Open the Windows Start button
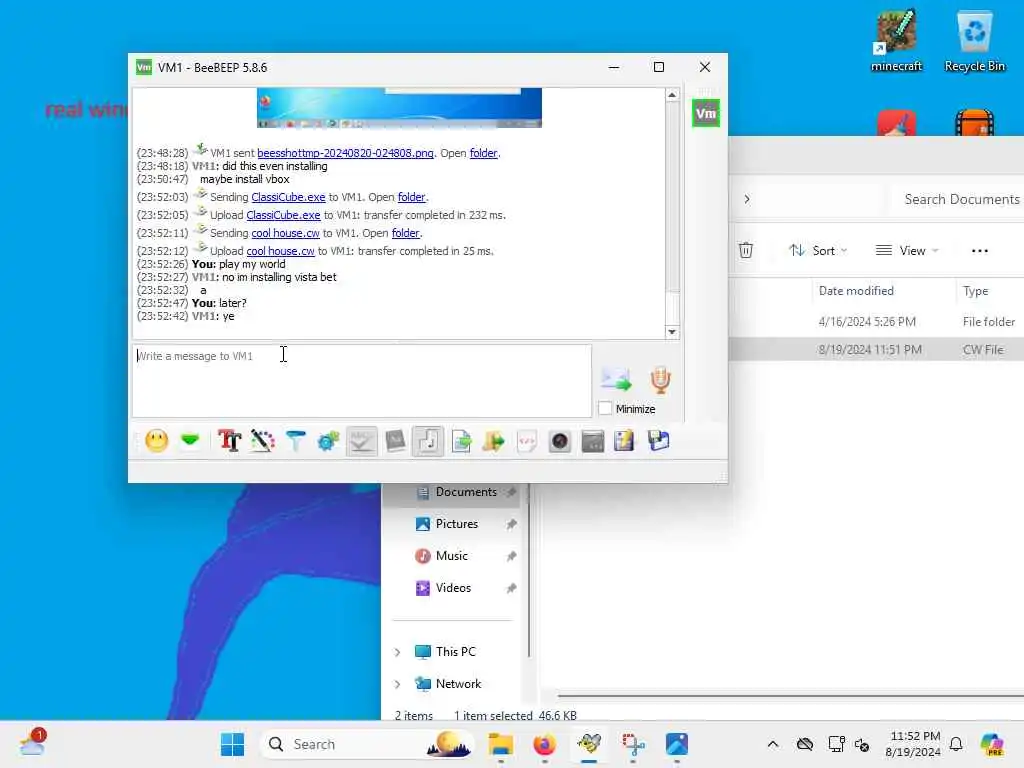Viewport: 1024px width, 768px height. click(232, 744)
